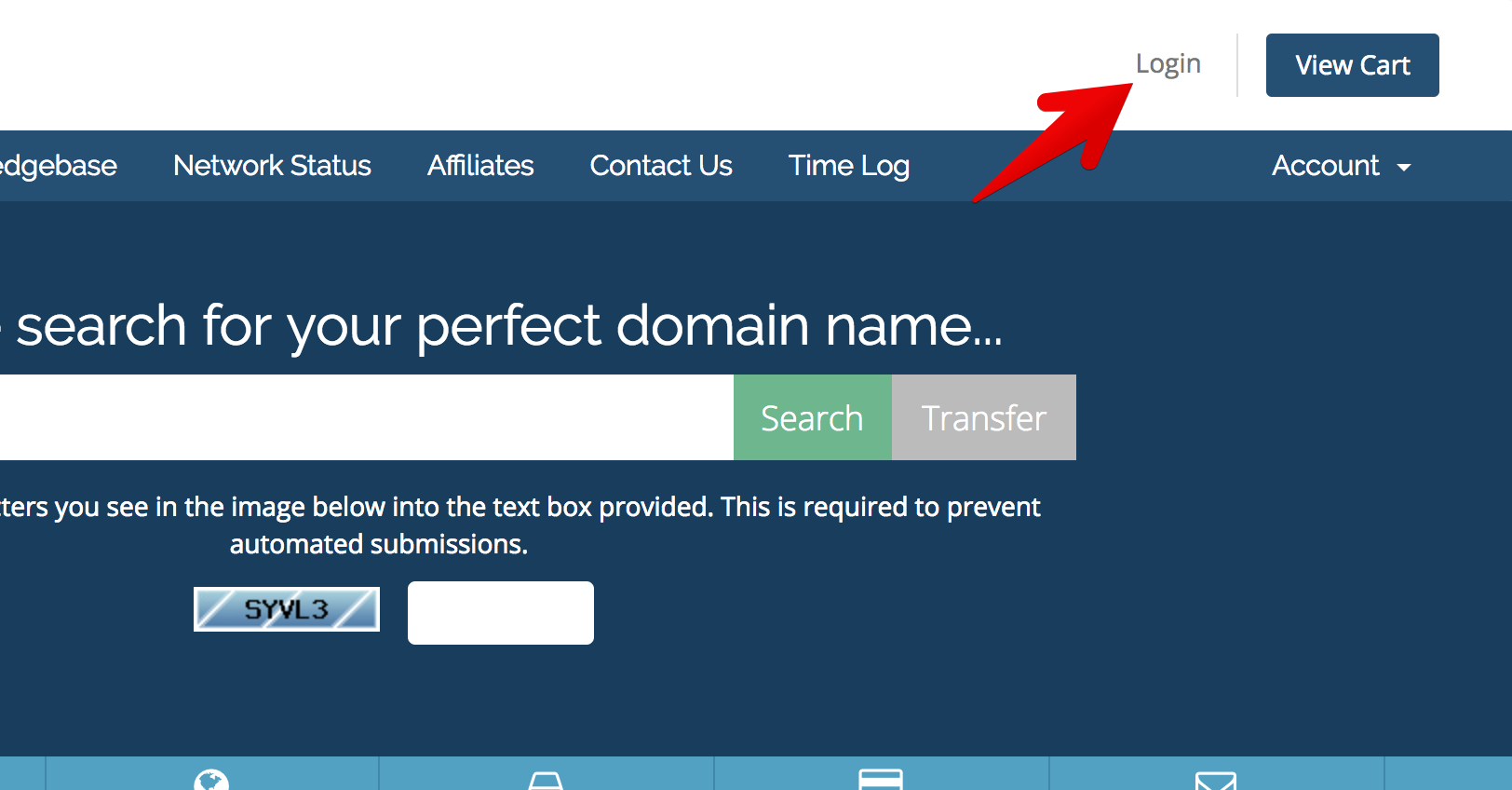This screenshot has width=1512, height=790.
Task: Click the gray Transfer button
Action: coord(984,417)
